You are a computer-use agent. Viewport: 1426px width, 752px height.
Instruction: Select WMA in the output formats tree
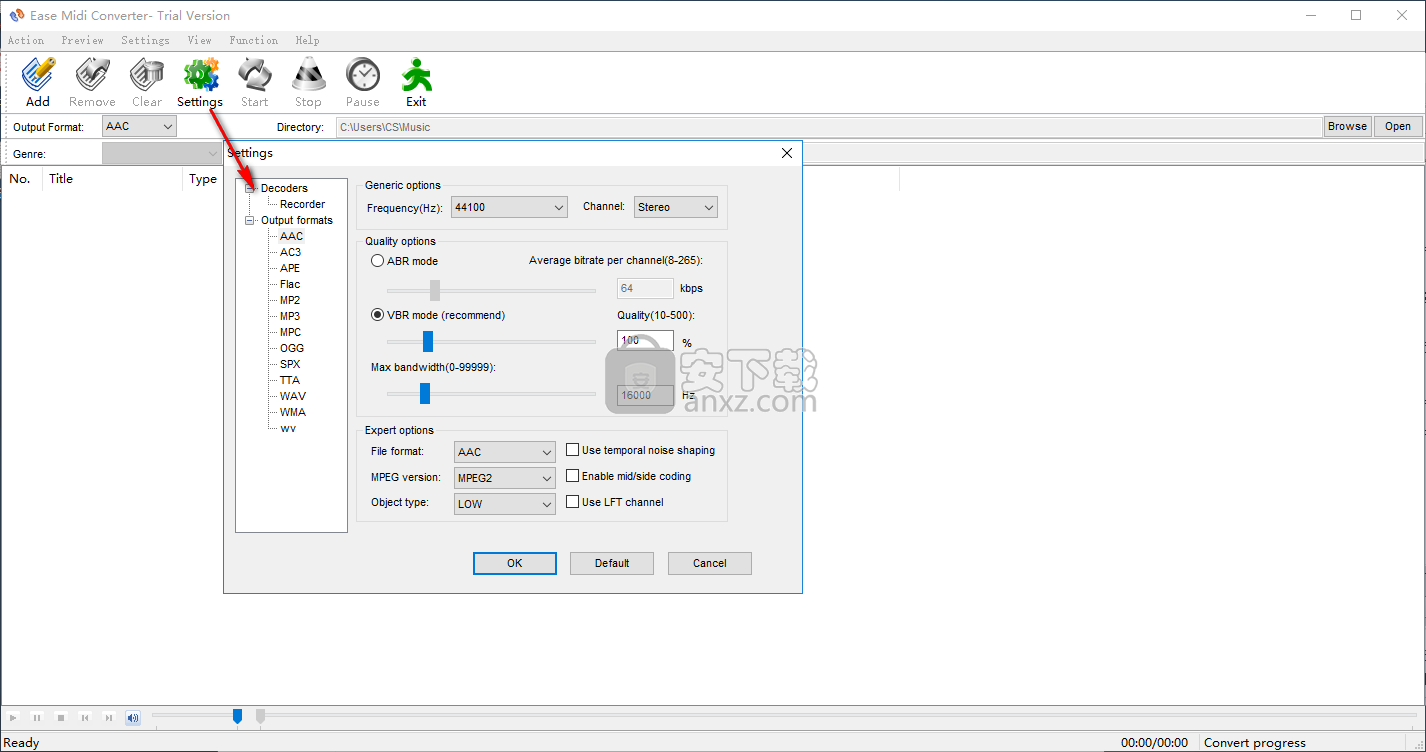(293, 412)
